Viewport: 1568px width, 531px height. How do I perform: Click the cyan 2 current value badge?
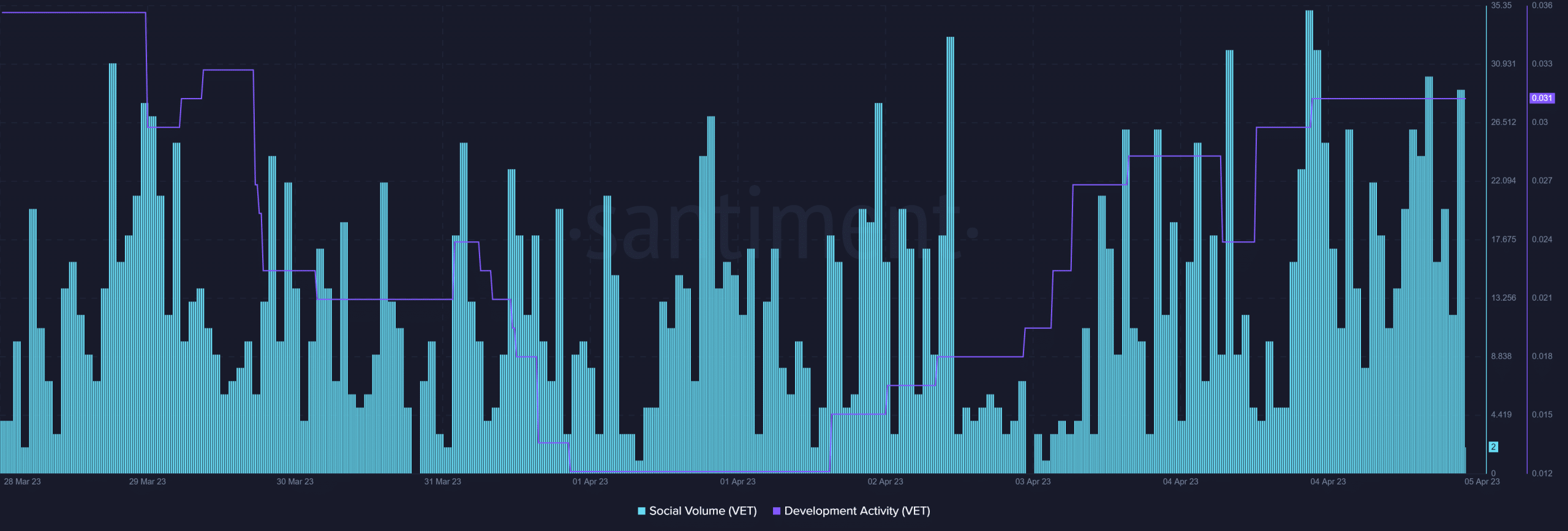[x=1493, y=447]
